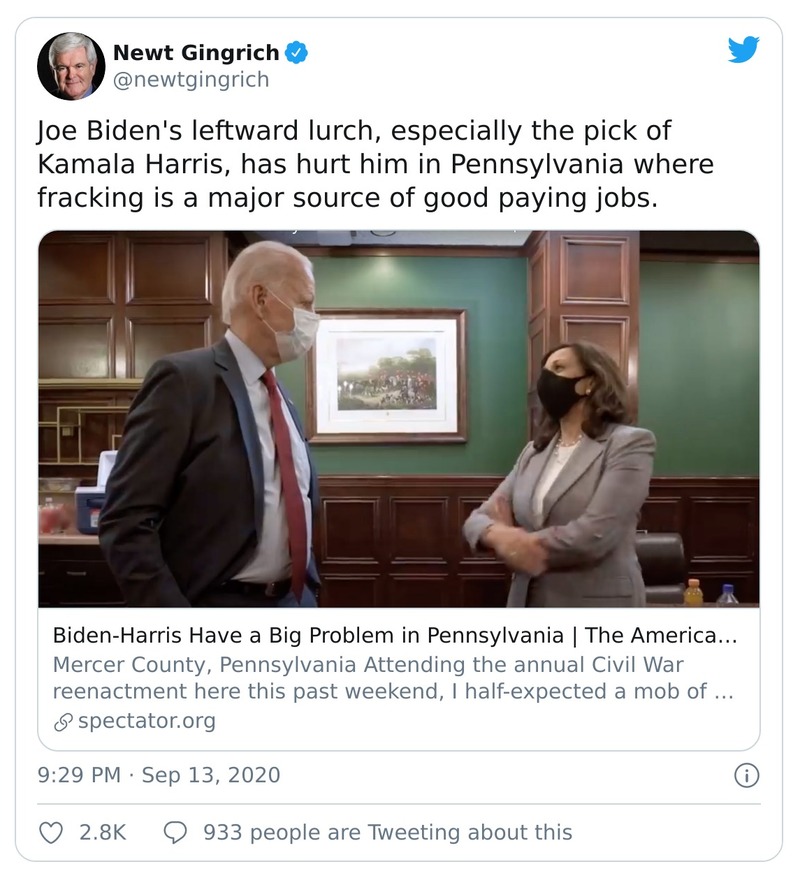Click the 'Mercer County, Pennsylvania' article description
800x878 pixels.
tap(394, 677)
